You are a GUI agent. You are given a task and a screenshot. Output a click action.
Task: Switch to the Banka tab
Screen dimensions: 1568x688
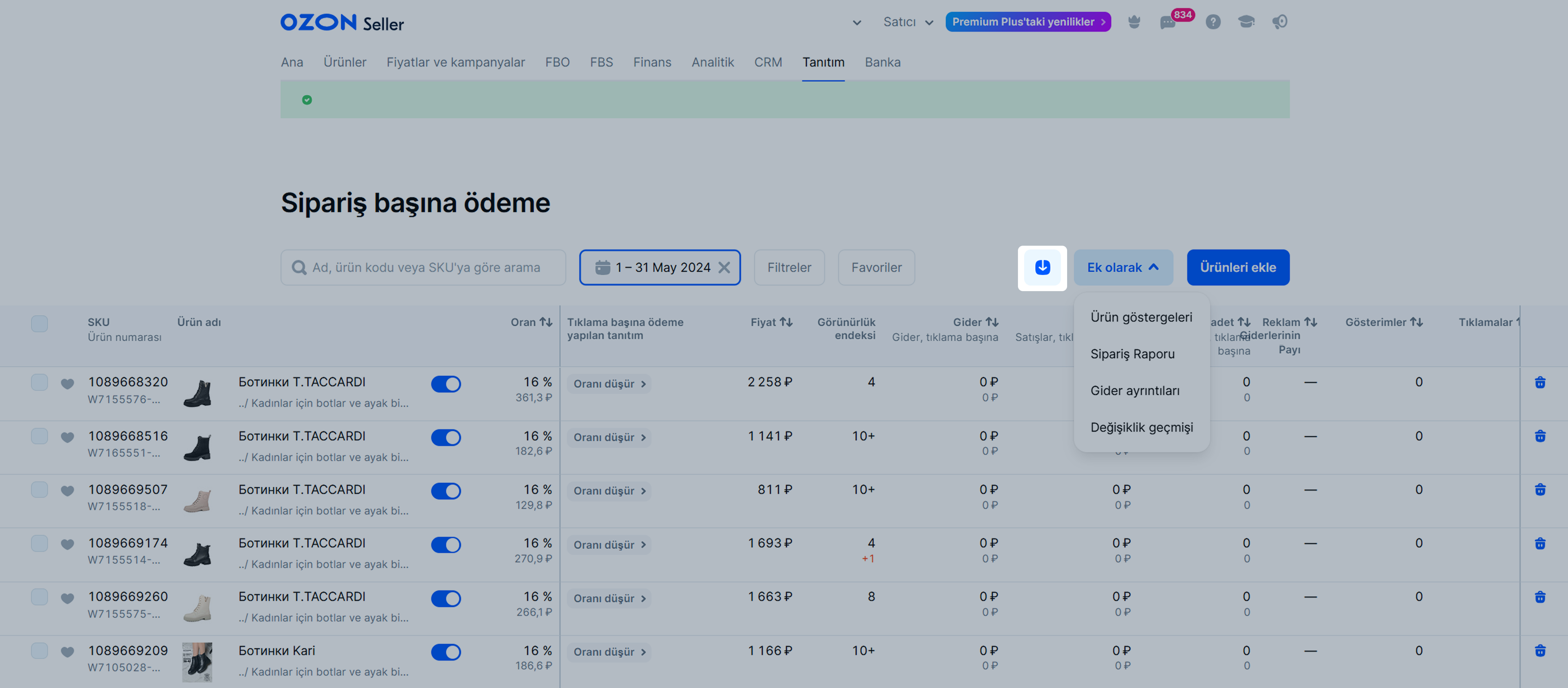pyautogui.click(x=883, y=62)
